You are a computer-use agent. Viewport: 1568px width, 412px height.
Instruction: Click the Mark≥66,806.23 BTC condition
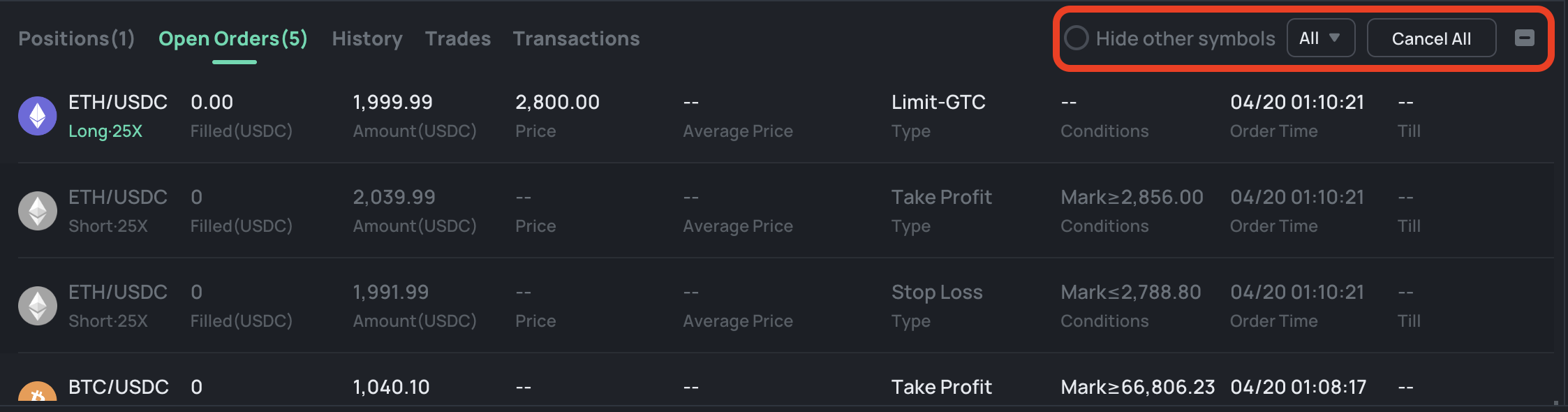coord(1137,387)
